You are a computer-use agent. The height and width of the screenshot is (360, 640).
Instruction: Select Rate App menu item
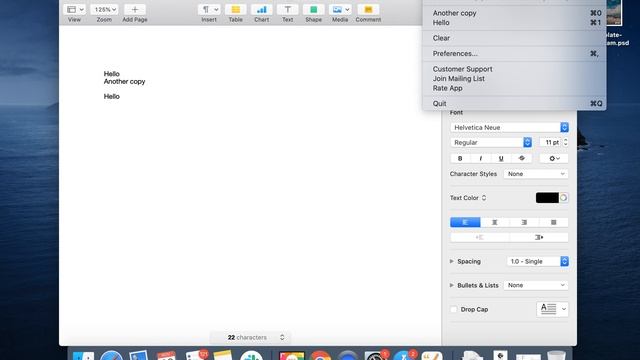(514, 88)
